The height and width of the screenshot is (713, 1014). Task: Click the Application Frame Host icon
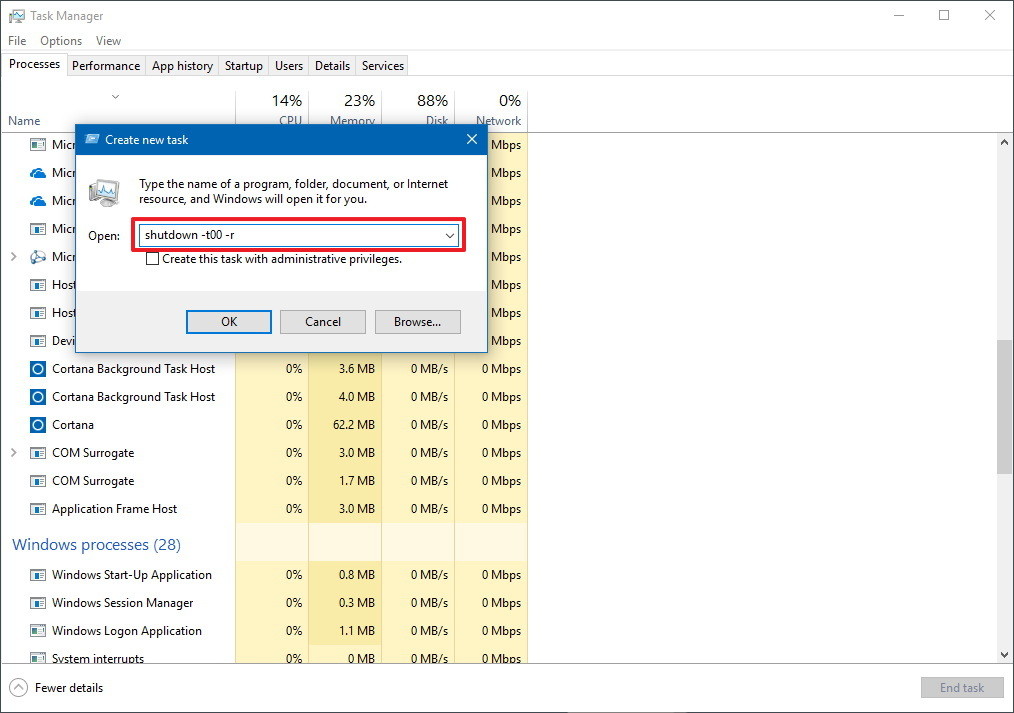coord(38,509)
